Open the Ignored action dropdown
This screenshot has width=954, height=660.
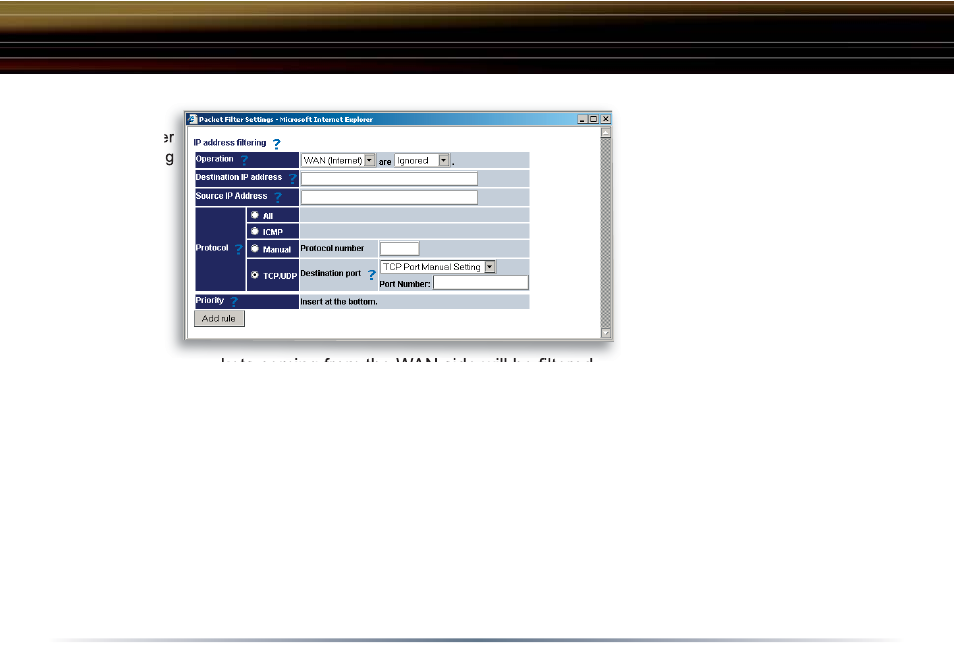tap(422, 161)
